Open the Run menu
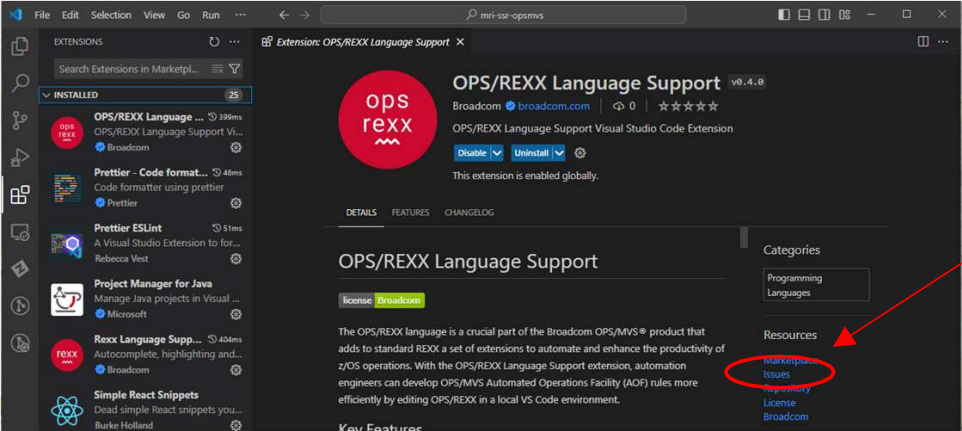Image resolution: width=962 pixels, height=431 pixels. click(211, 15)
